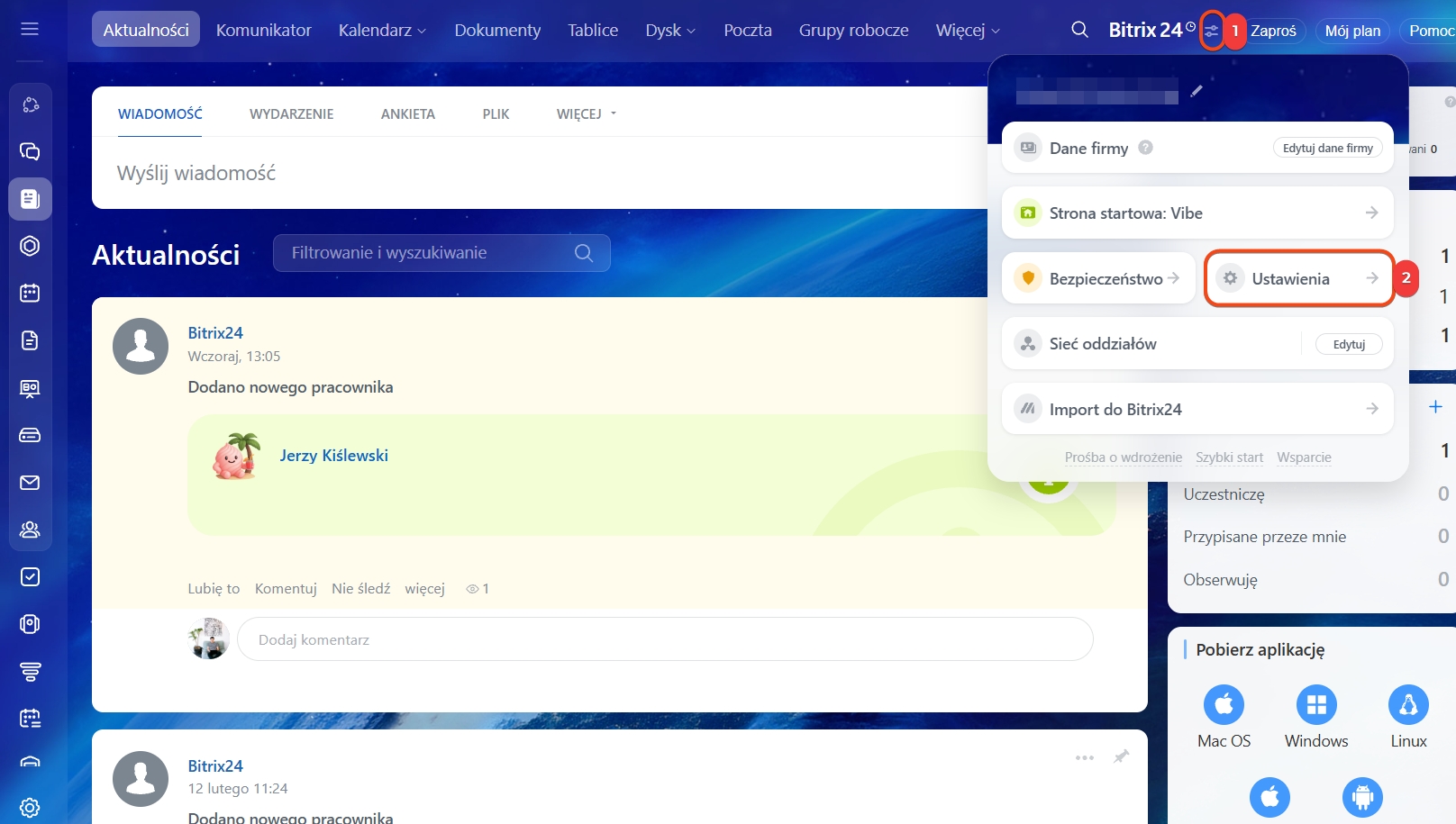1456x824 pixels.
Task: Toggle Lubię to on the post
Action: pos(214,589)
